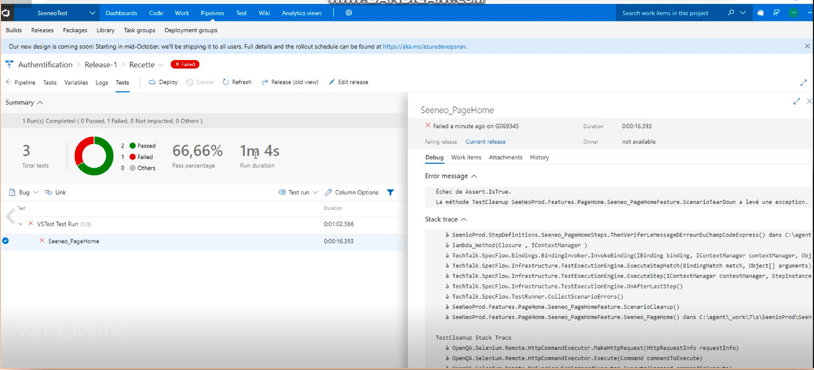
Task: Open the Work hub
Action: (182, 13)
